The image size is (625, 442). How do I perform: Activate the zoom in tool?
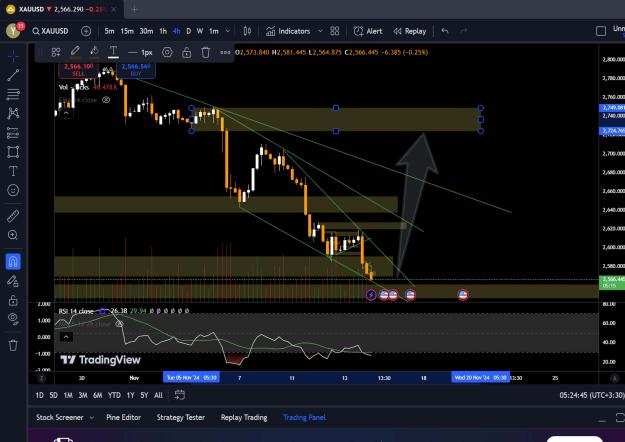(13, 235)
